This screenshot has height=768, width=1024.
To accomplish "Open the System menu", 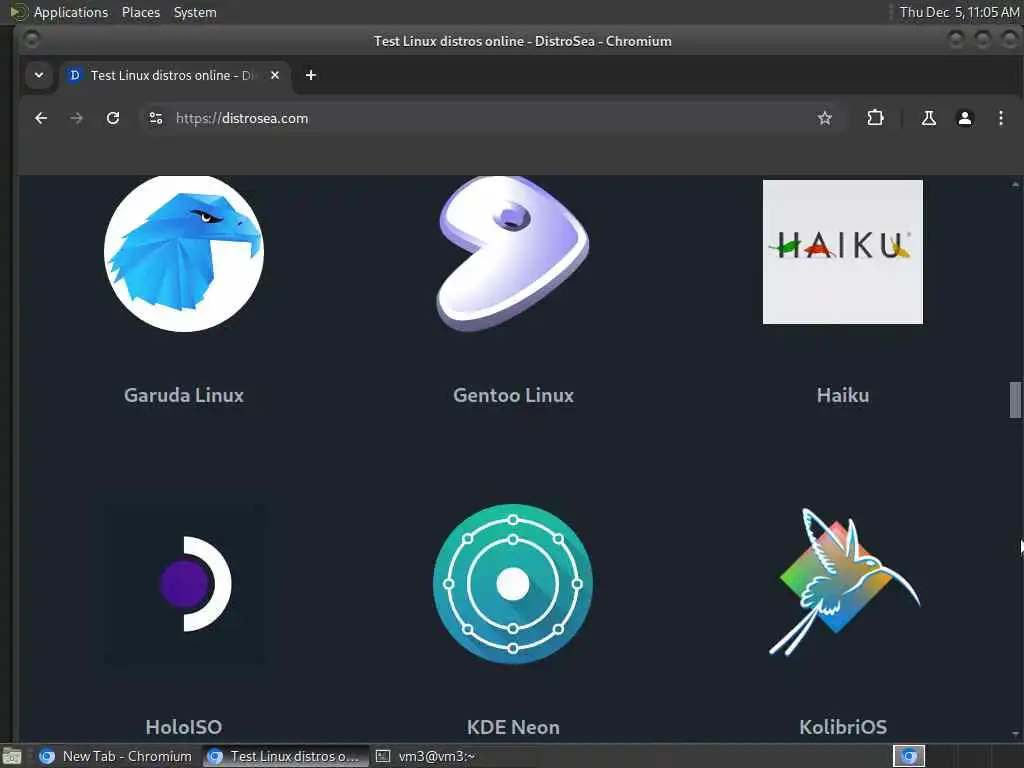I will [195, 12].
